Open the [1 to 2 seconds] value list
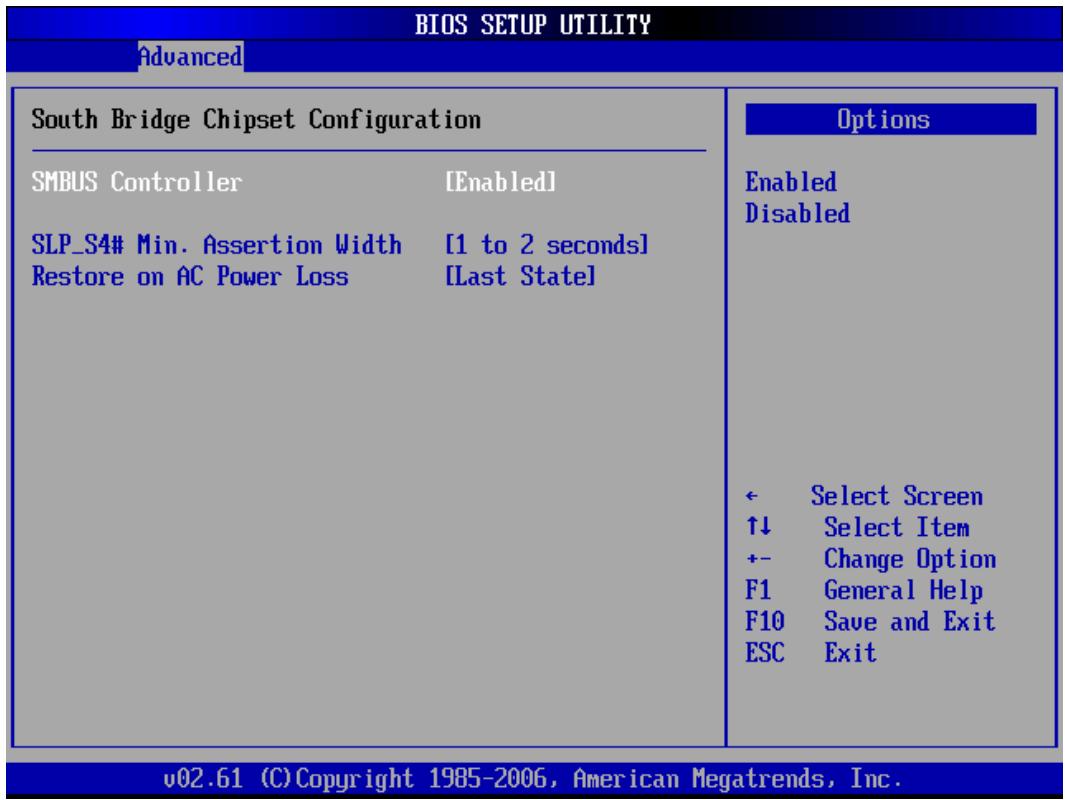Image resolution: width=1065 pixels, height=800 pixels. [x=547, y=244]
